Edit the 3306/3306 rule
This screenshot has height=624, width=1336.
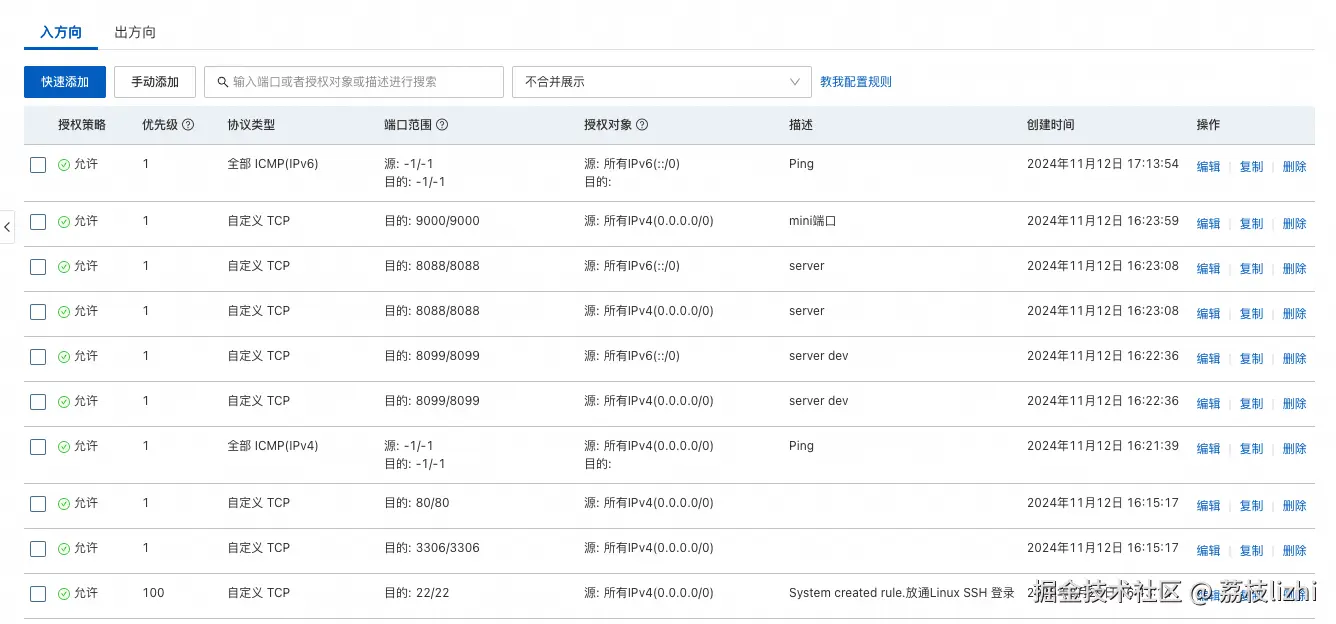click(1209, 551)
